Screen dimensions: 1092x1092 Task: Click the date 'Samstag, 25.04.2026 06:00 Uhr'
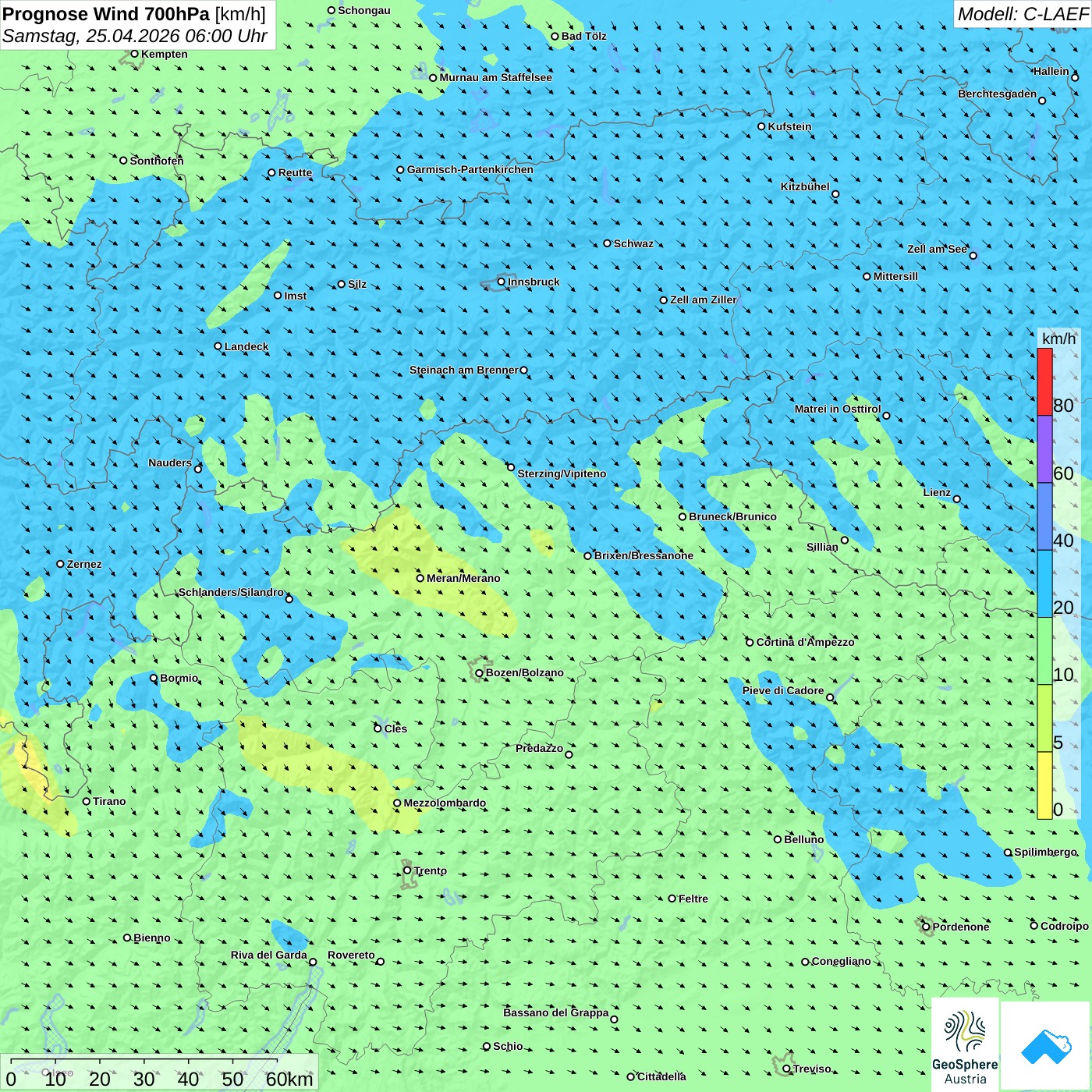135,36
